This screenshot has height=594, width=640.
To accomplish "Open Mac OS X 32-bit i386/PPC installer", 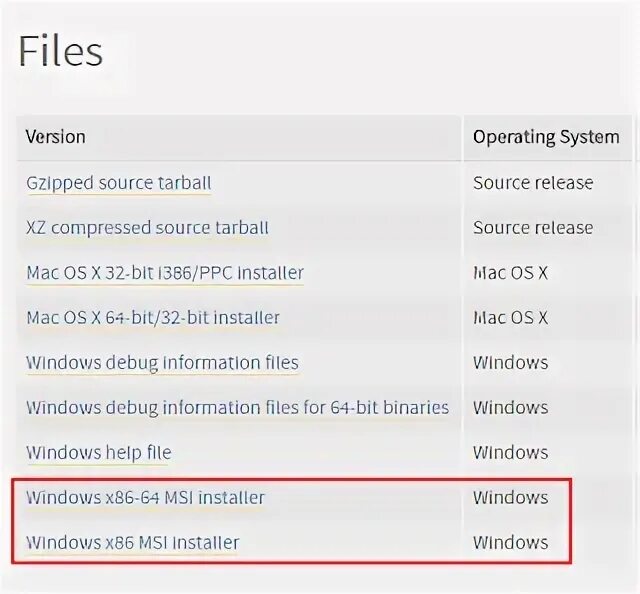I will tap(165, 273).
